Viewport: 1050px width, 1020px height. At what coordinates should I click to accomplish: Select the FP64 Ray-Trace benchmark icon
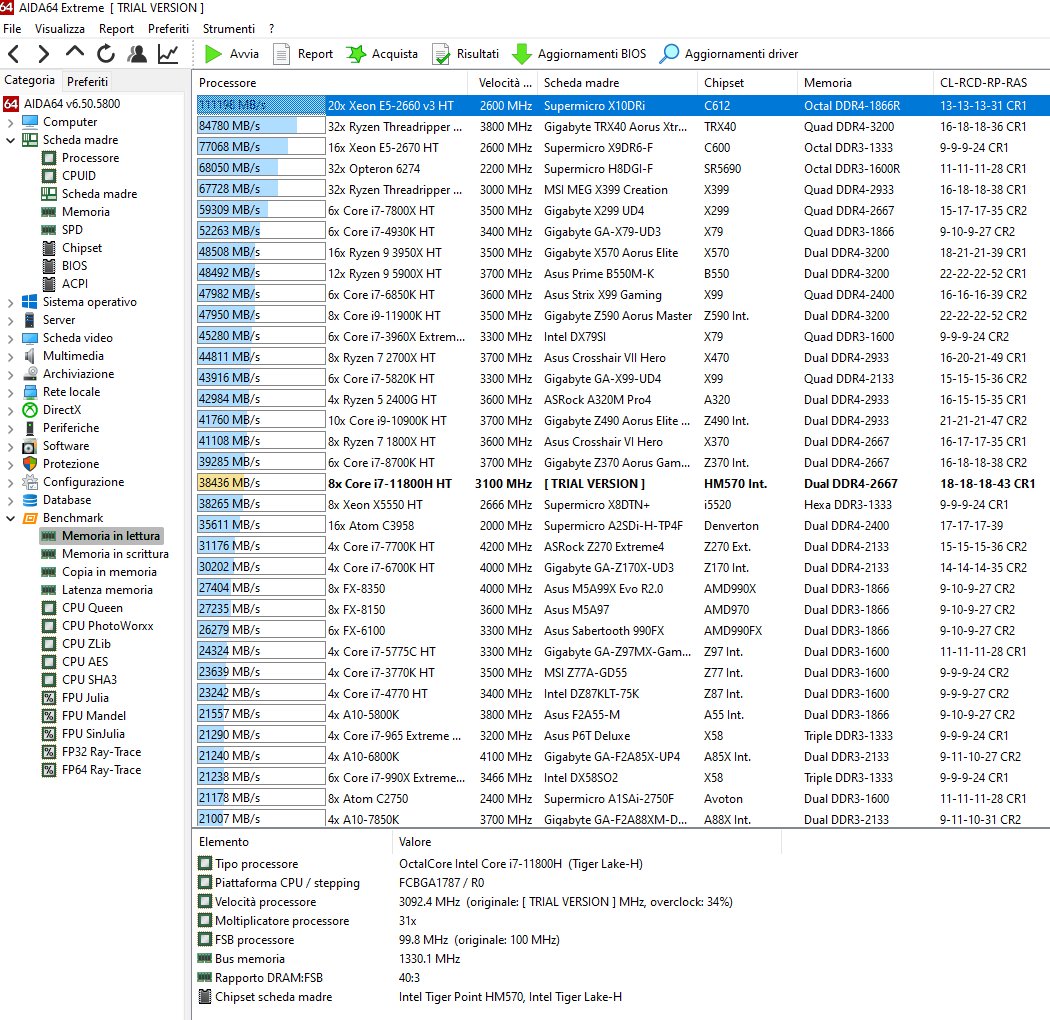49,770
